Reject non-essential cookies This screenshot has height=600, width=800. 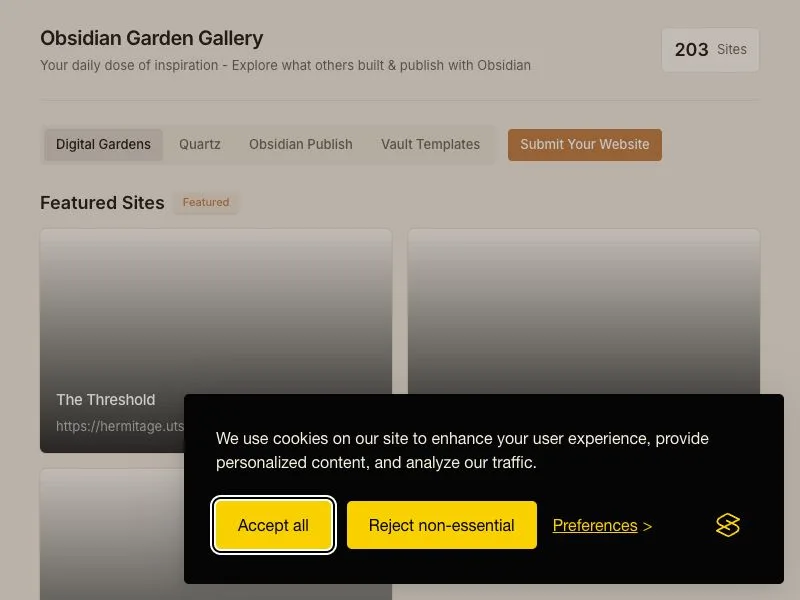click(x=441, y=525)
